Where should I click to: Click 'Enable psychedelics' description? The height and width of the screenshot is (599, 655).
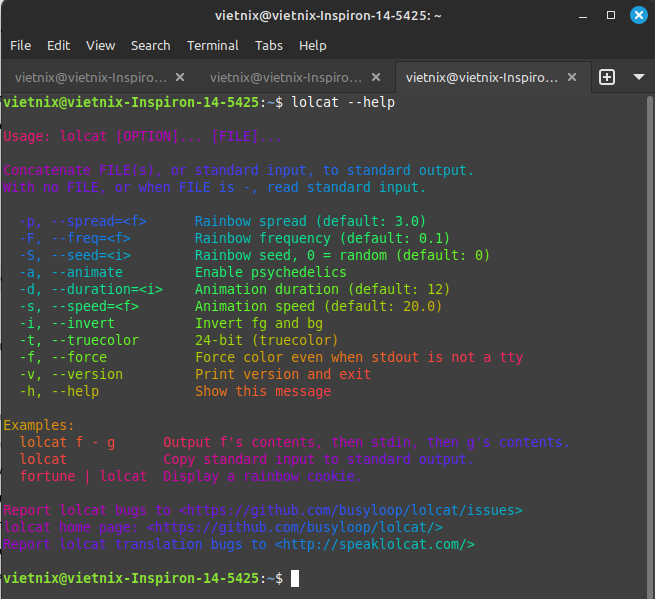coord(271,272)
